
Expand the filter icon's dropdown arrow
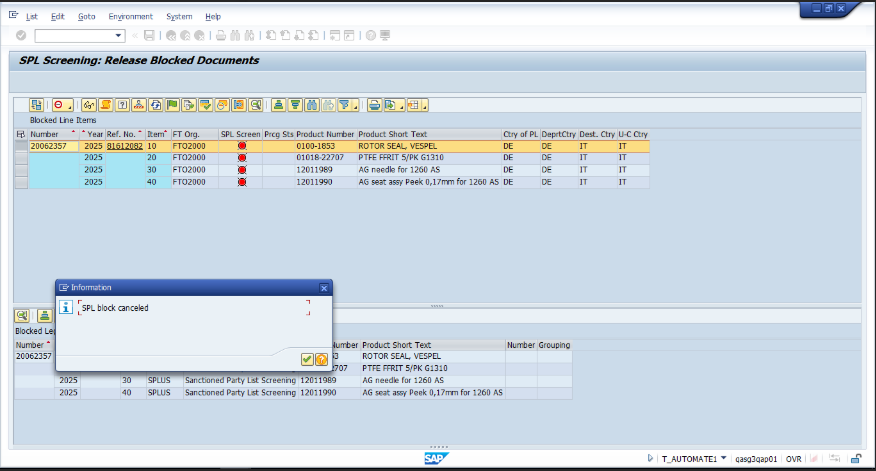355,106
